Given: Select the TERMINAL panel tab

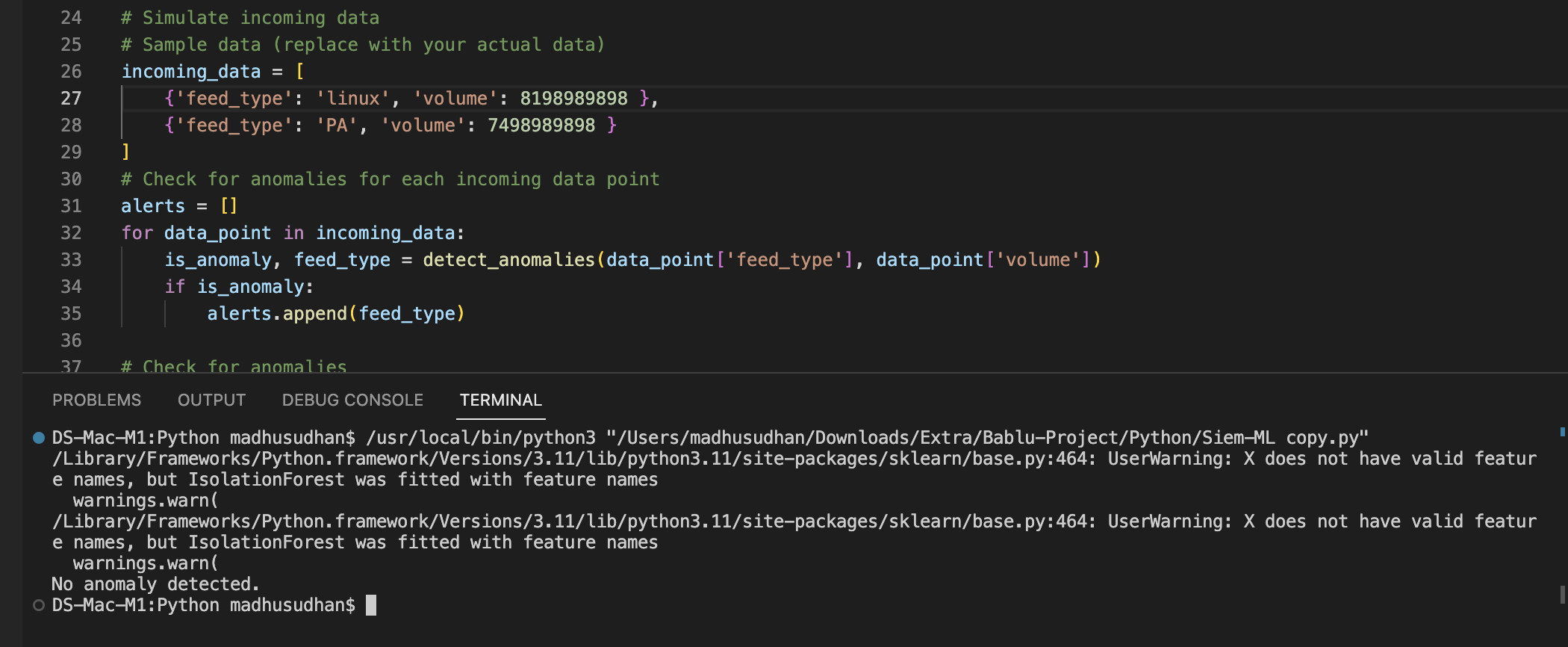Looking at the screenshot, I should 500,400.
